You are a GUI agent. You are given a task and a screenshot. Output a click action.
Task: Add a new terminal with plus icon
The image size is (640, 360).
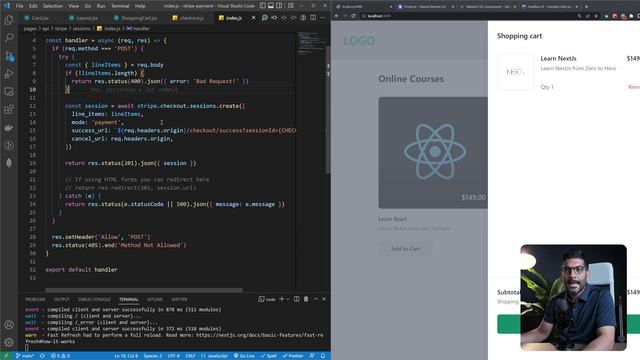tap(282, 299)
